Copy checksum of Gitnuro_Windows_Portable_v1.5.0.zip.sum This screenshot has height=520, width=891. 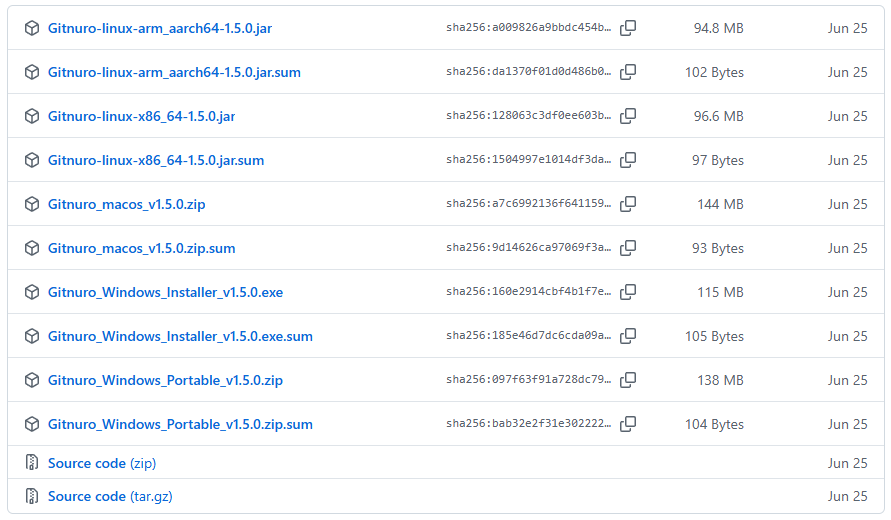pyautogui.click(x=628, y=424)
